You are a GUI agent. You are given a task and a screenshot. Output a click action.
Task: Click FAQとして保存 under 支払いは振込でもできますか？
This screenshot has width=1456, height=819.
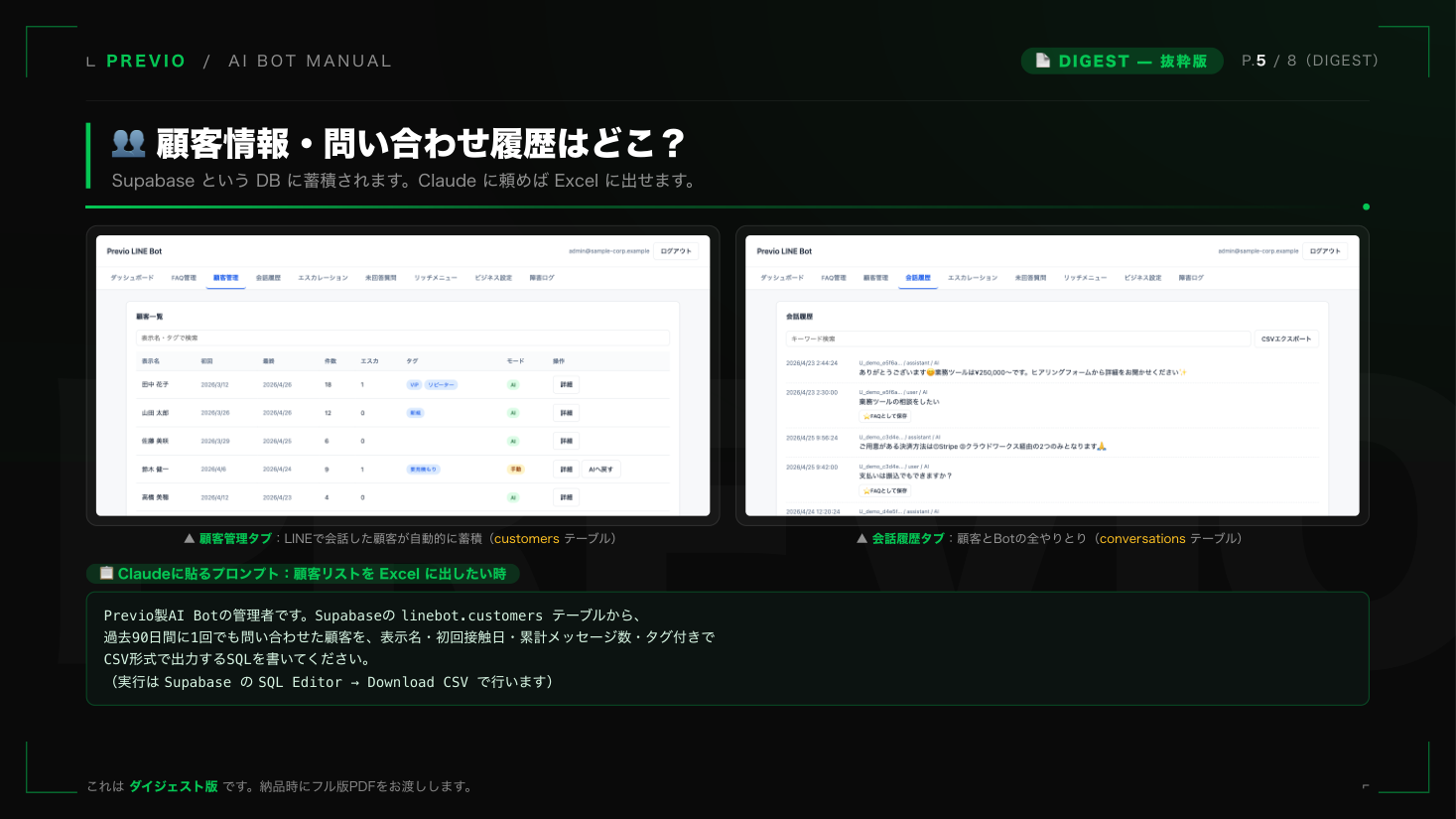885,490
